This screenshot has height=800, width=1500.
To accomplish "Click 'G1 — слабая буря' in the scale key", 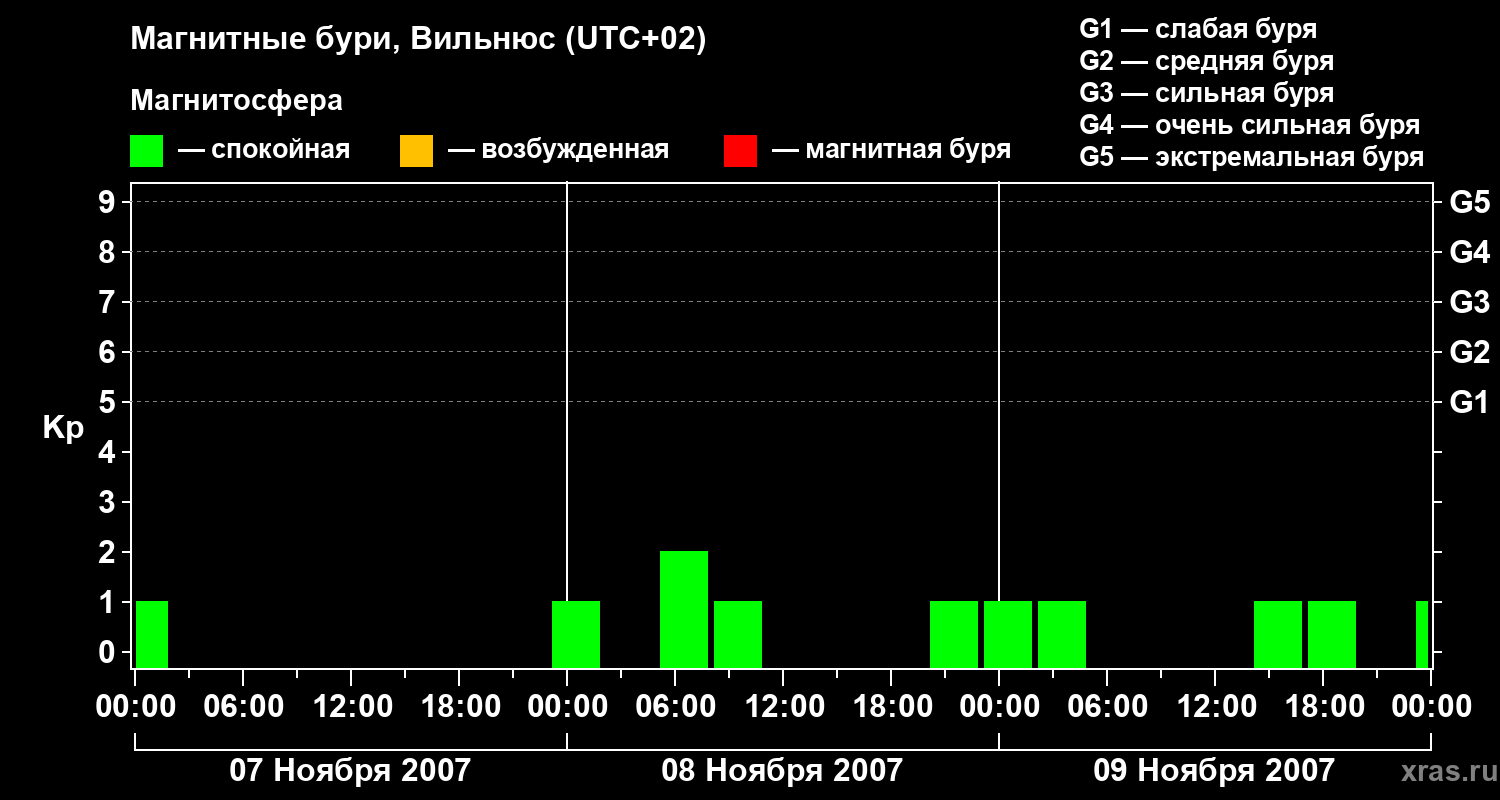I will (1198, 29).
